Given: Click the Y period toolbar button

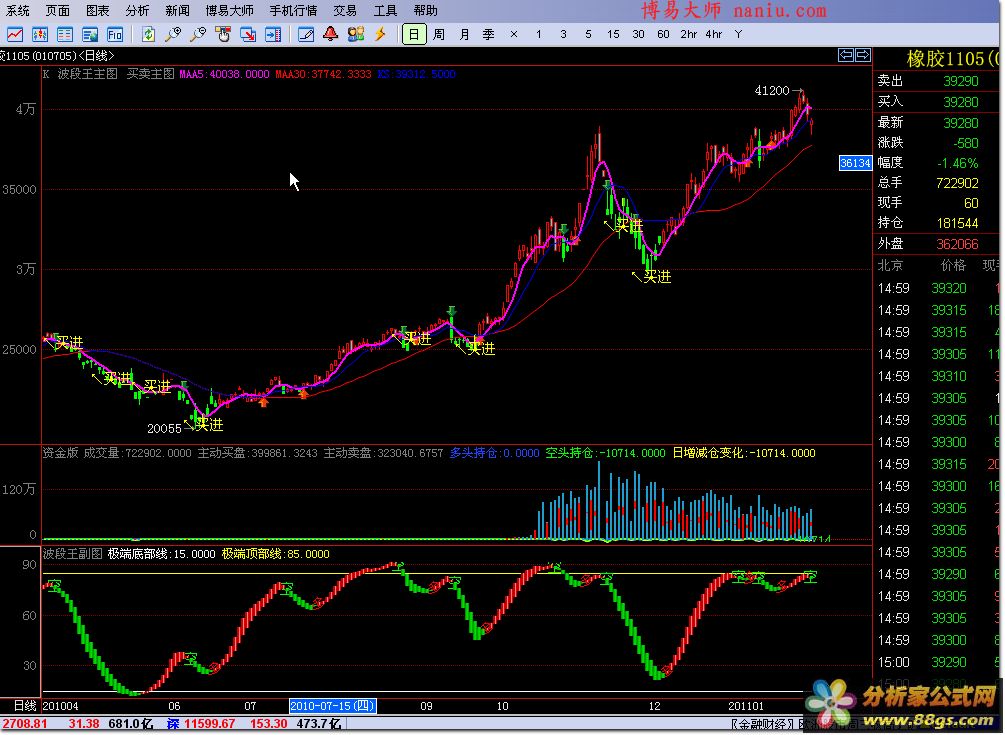Looking at the screenshot, I should click(x=738, y=35).
